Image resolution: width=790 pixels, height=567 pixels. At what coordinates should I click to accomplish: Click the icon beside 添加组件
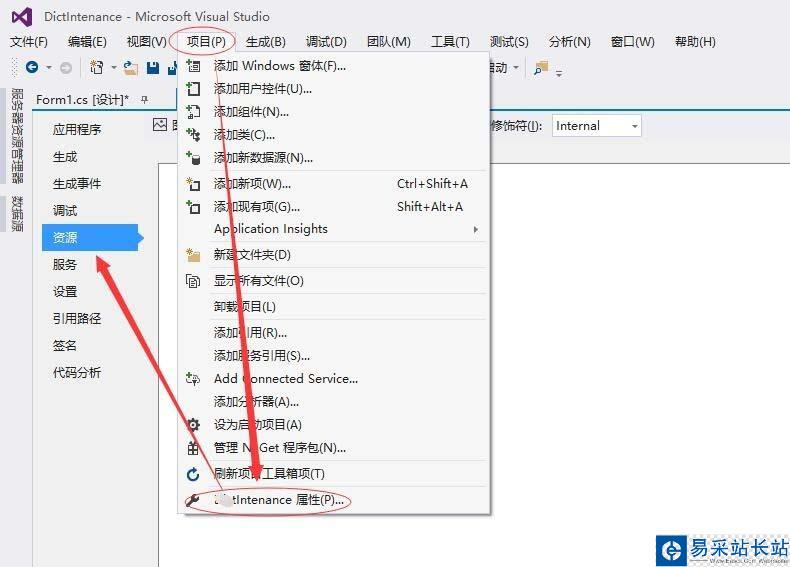click(x=193, y=112)
